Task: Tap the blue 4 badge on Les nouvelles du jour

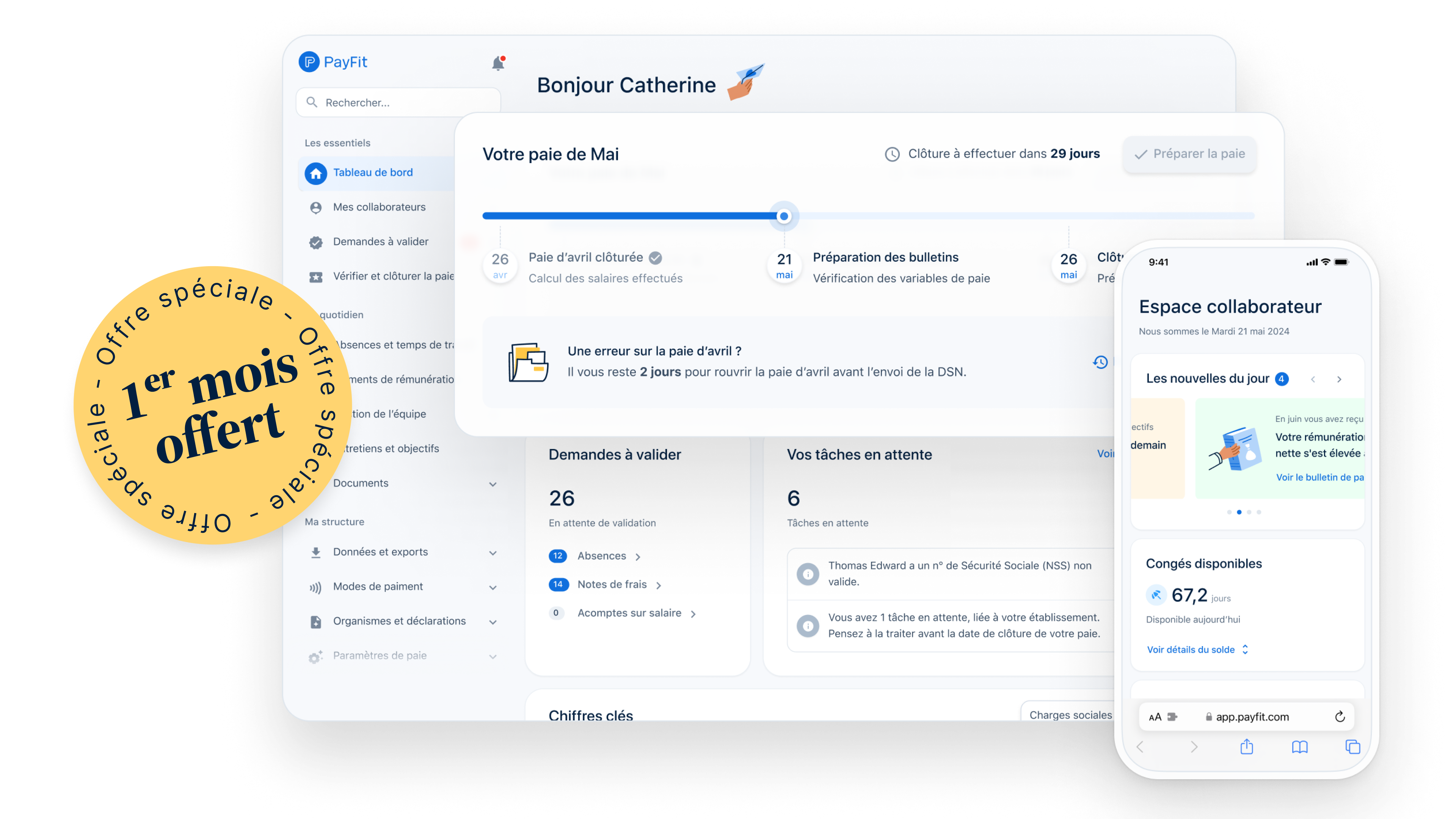Action: 1281,379
